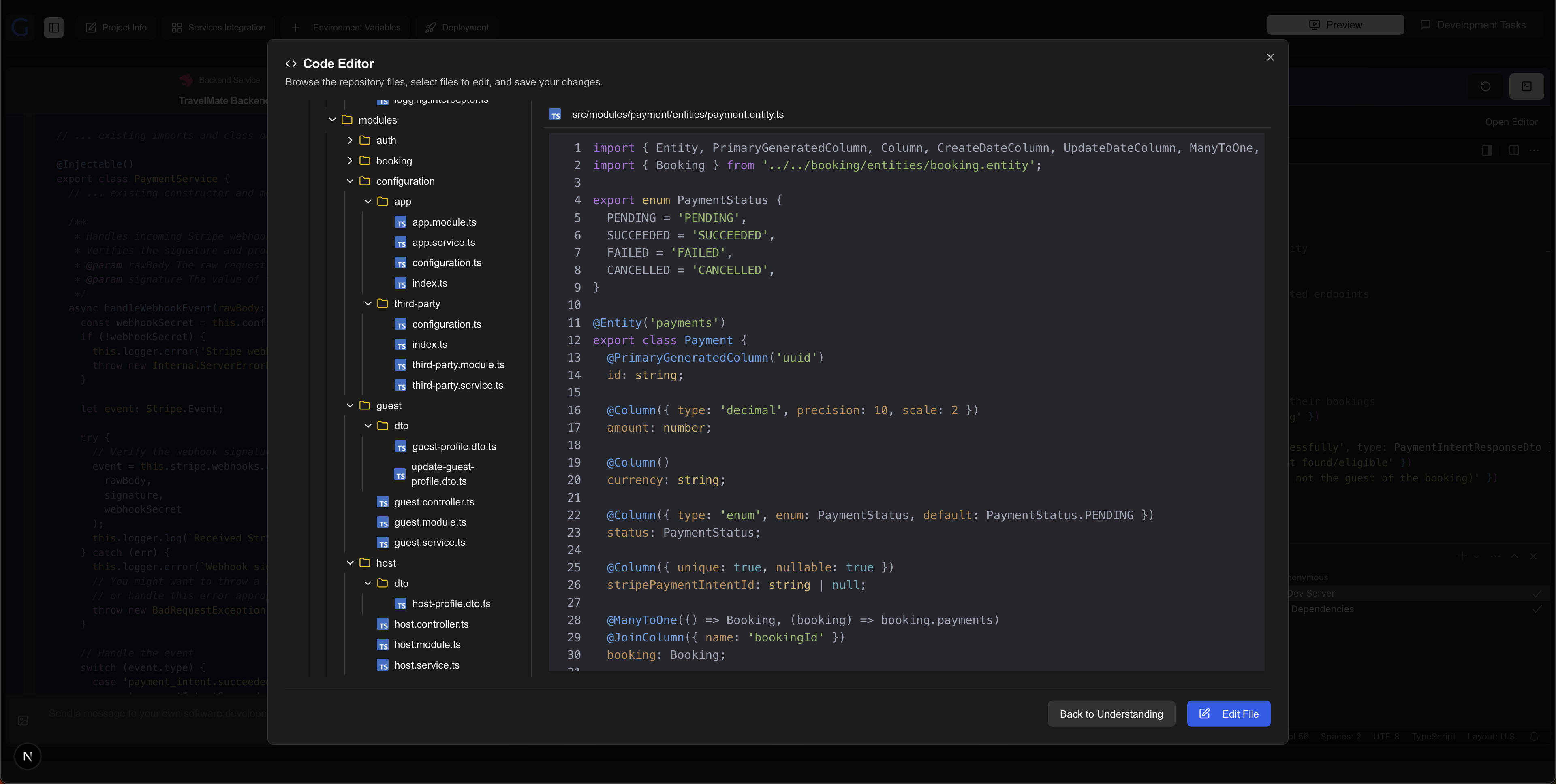
Task: Open configuration.ts under app folder
Action: point(447,262)
